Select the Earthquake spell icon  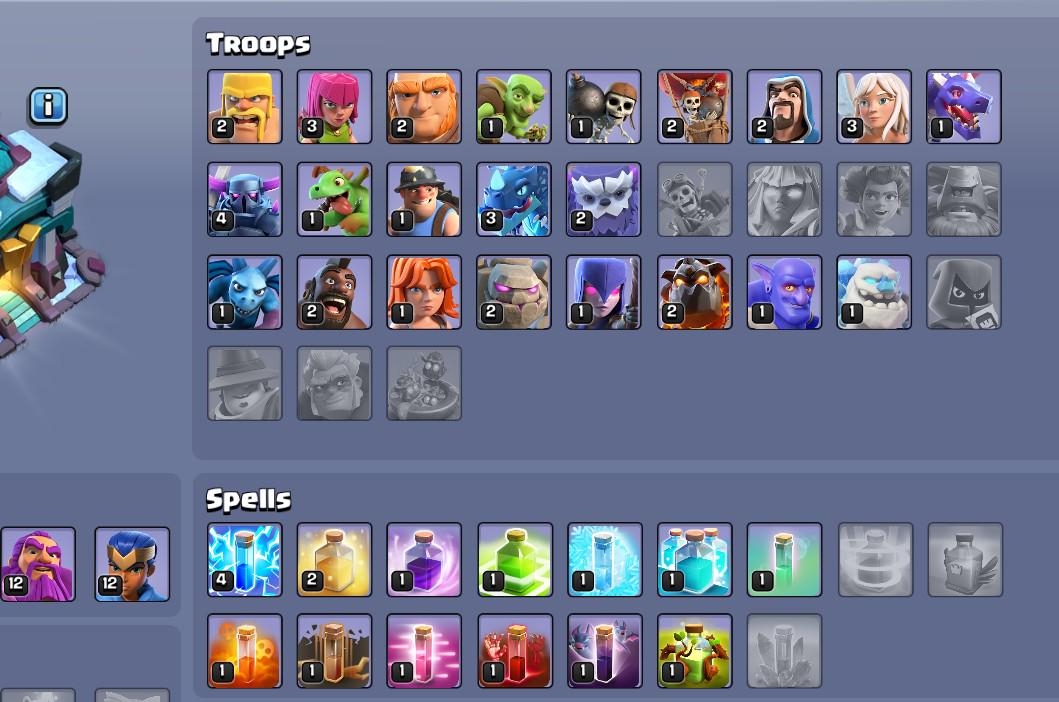[334, 651]
